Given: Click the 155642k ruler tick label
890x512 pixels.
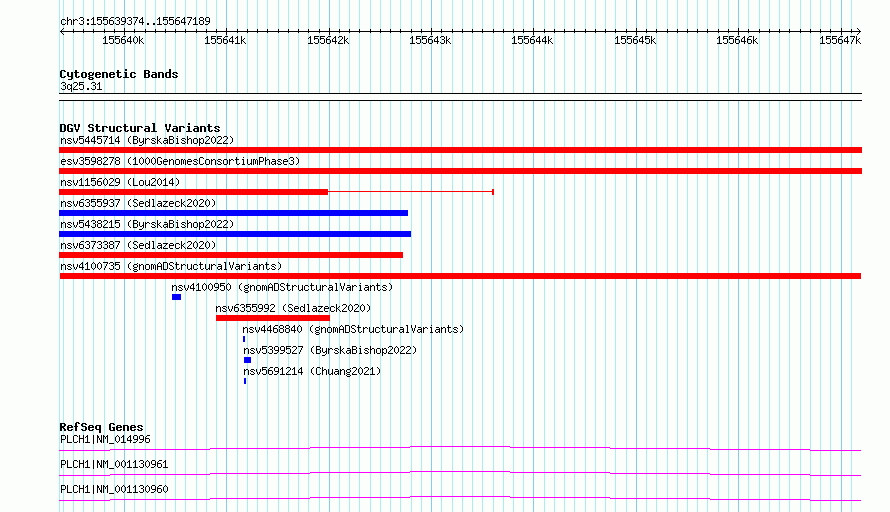Looking at the screenshot, I should [x=328, y=40].
